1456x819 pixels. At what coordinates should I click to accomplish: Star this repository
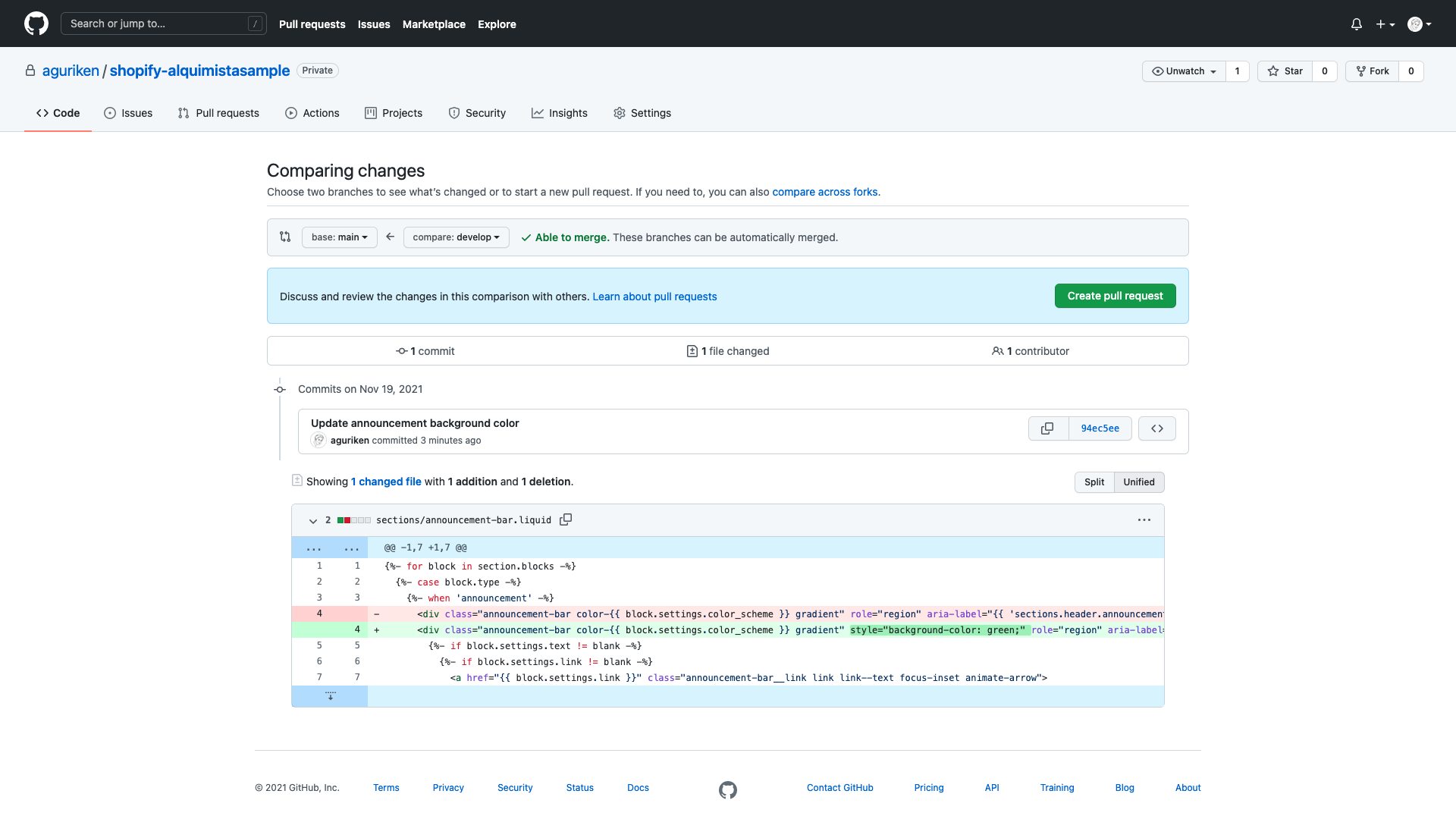pyautogui.click(x=1285, y=71)
